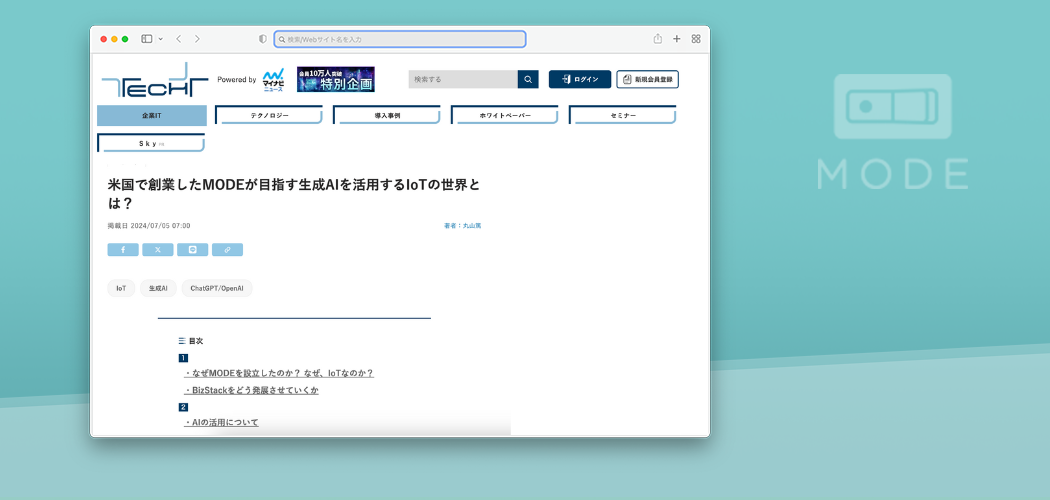The width and height of the screenshot is (1050, 500).
Task: Share article on Facebook
Action: [x=123, y=250]
